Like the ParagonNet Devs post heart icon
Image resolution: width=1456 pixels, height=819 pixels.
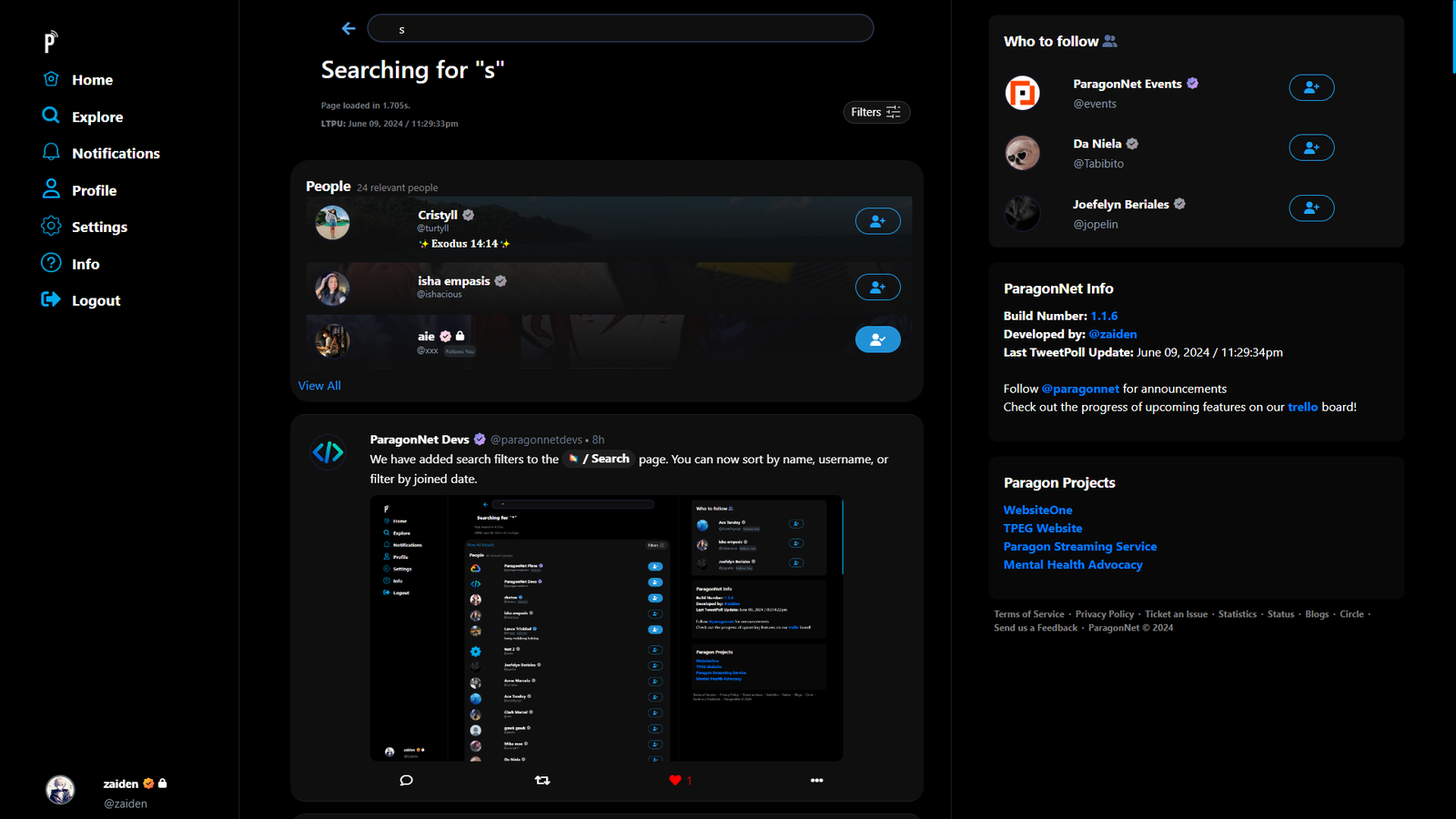tap(675, 780)
